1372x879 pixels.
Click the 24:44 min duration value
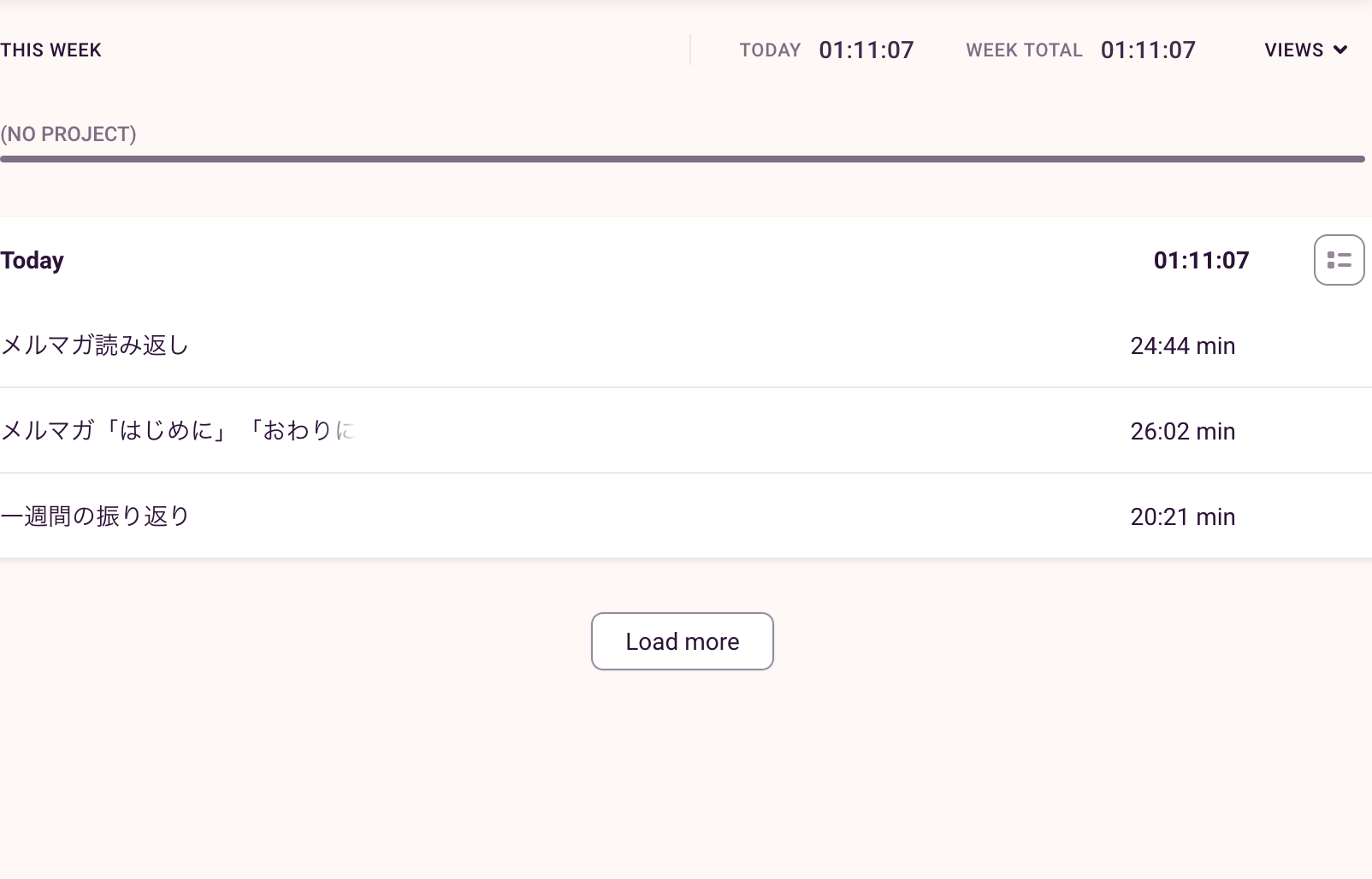1183,345
